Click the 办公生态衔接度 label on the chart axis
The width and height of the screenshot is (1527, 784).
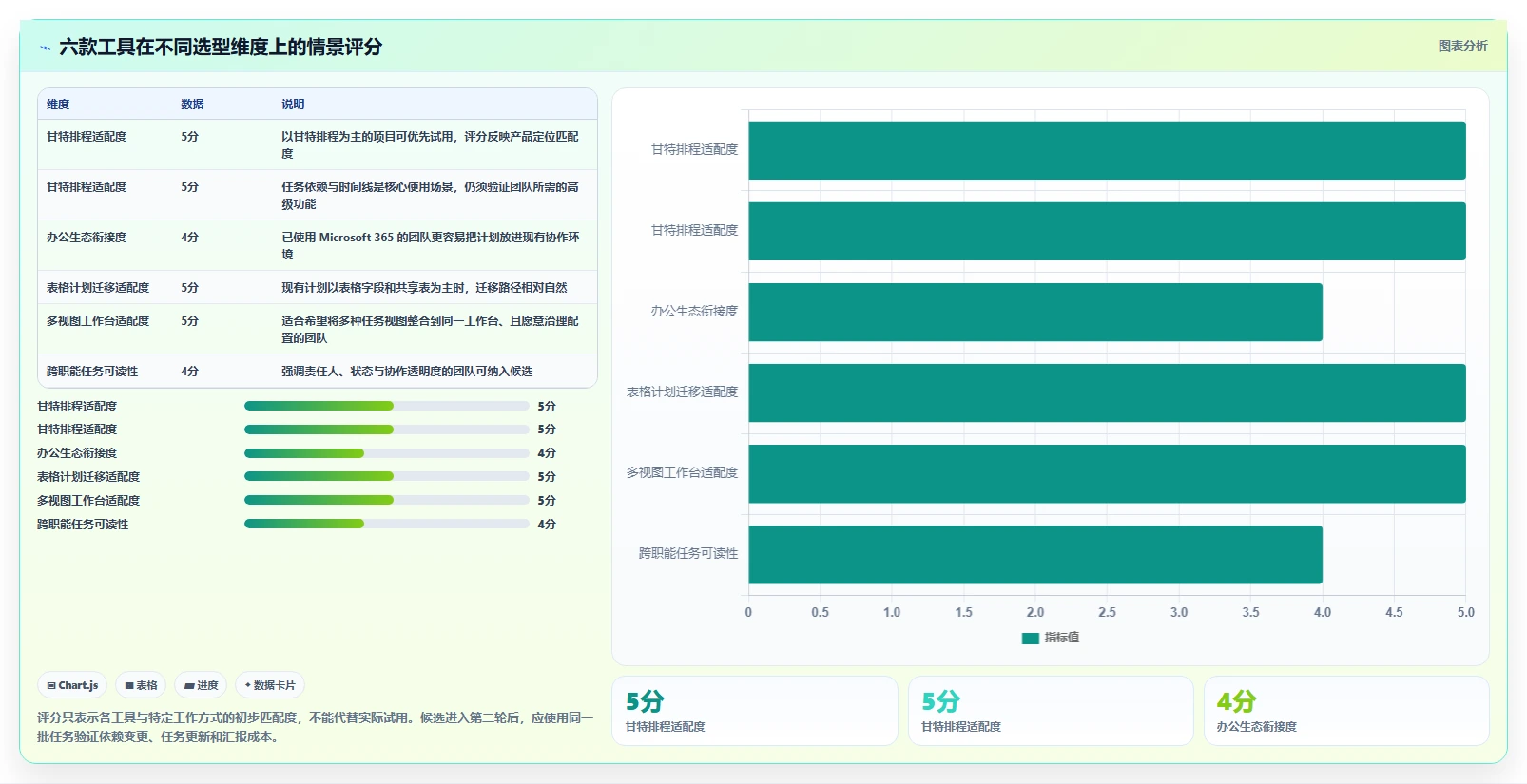coord(694,312)
